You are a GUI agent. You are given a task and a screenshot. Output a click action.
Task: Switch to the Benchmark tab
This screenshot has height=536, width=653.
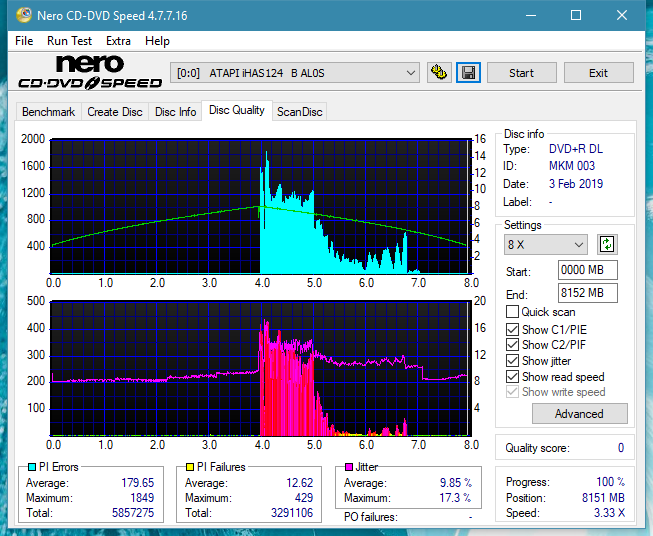point(49,112)
